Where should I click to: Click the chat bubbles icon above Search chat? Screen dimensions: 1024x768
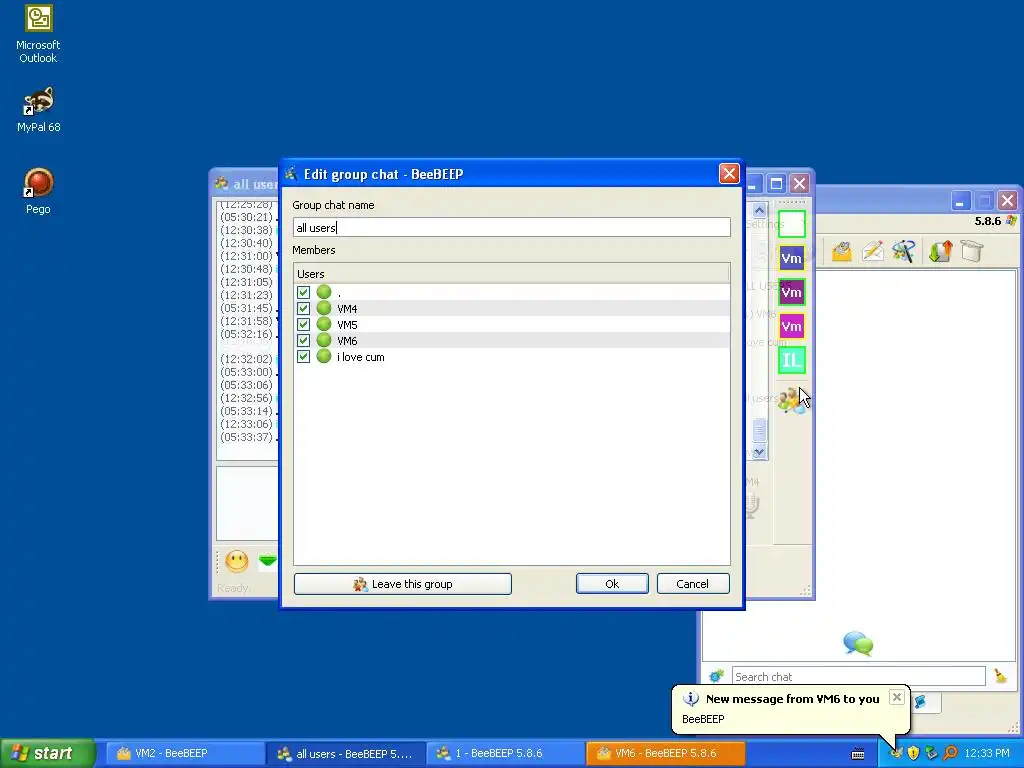coord(857,643)
